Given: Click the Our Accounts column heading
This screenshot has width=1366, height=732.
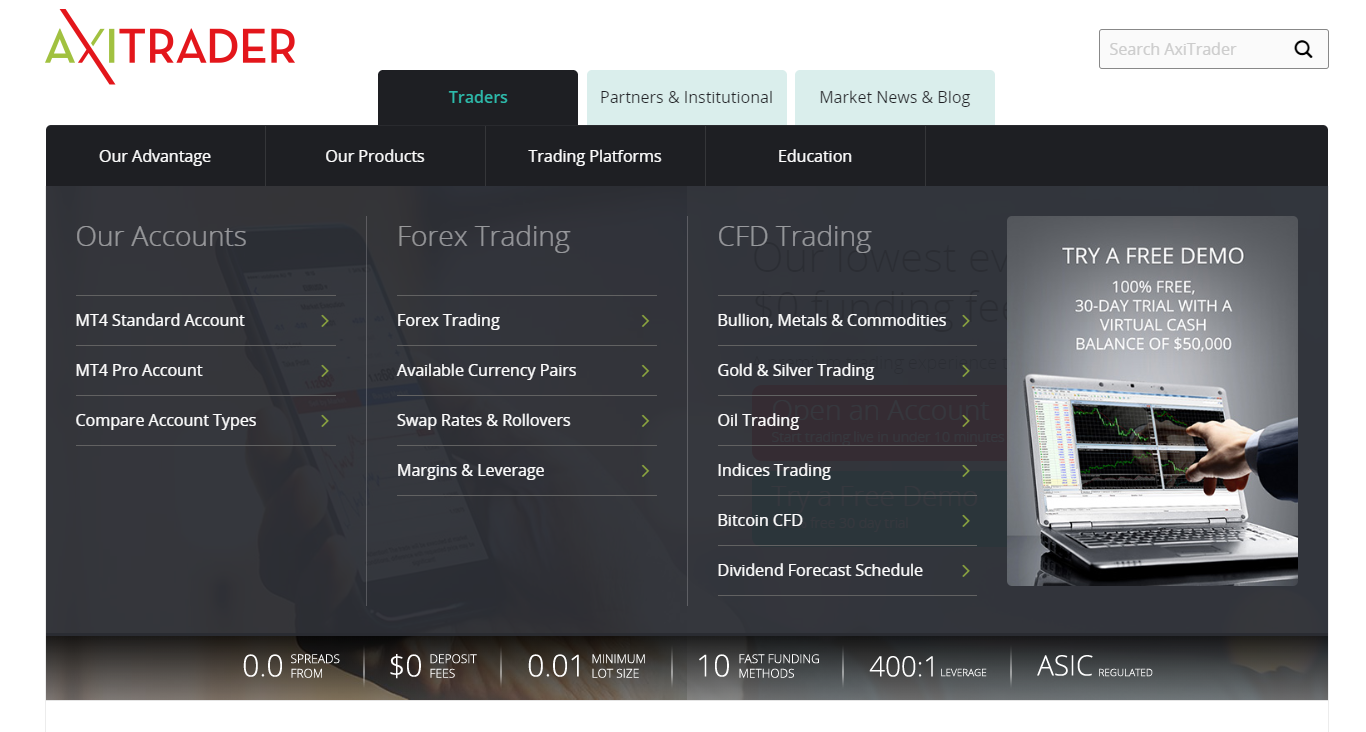Looking at the screenshot, I should [x=161, y=236].
